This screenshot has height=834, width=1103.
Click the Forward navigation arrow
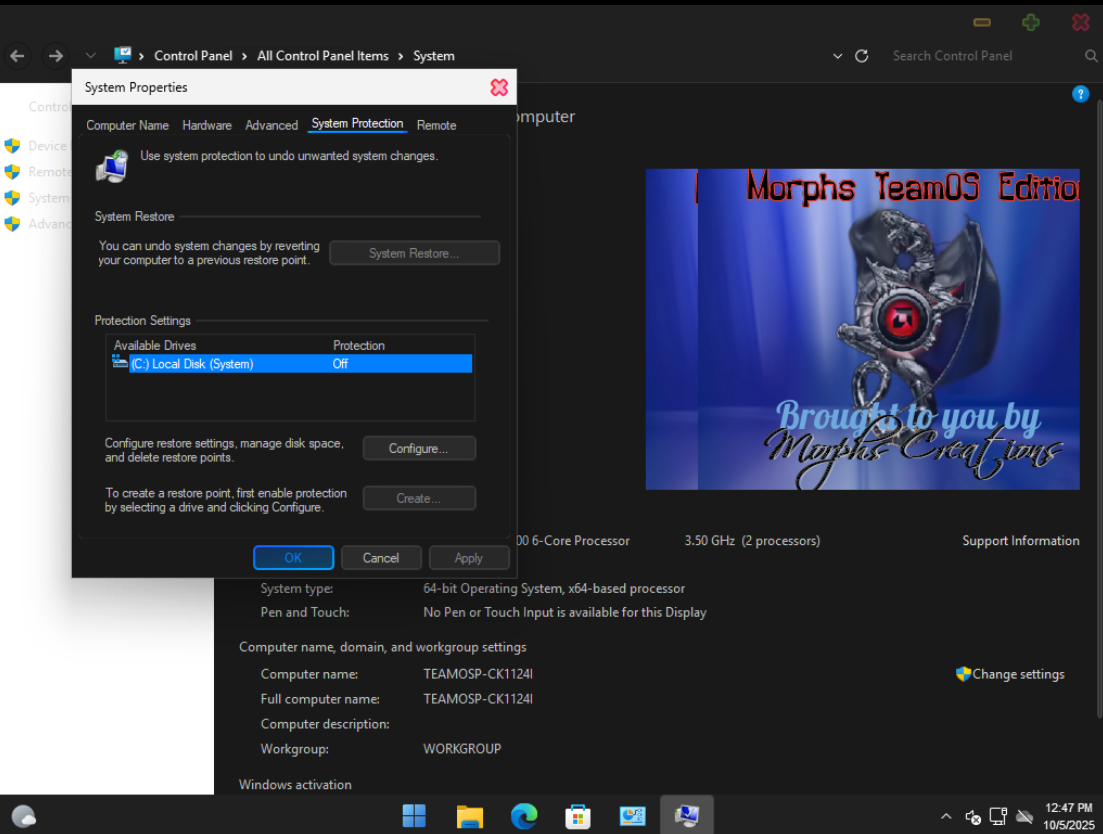(56, 56)
